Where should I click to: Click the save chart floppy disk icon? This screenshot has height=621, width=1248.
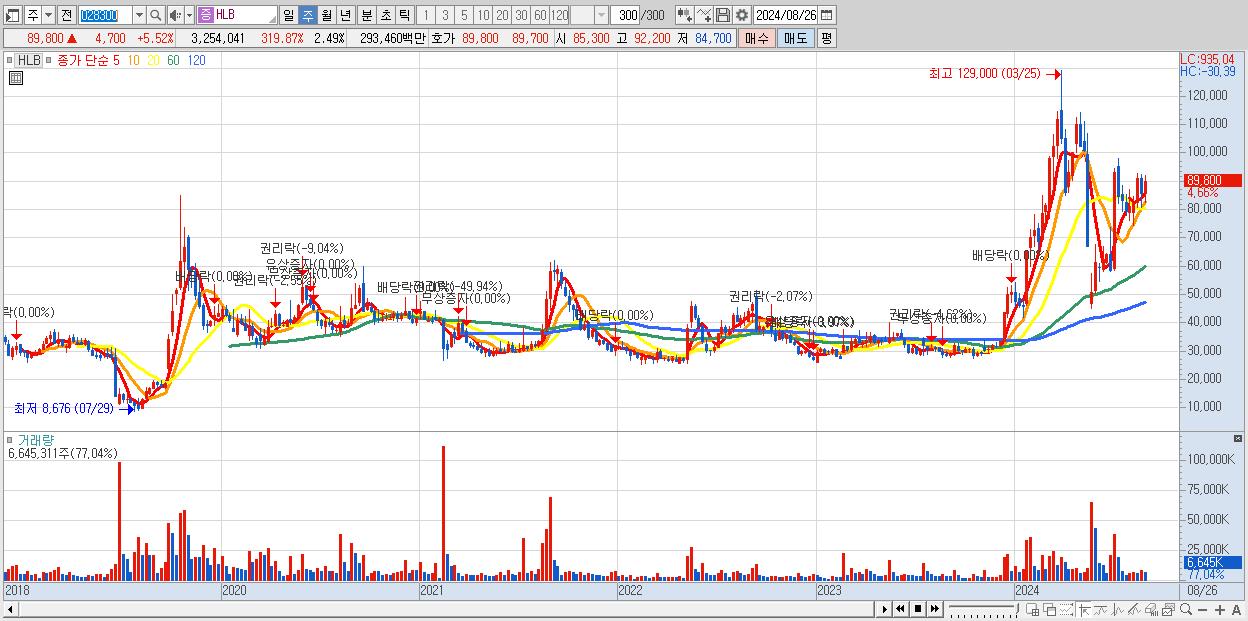723,15
